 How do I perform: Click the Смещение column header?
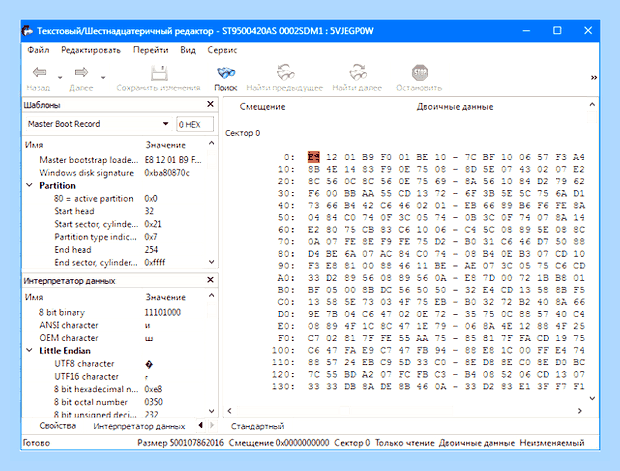tap(263, 107)
